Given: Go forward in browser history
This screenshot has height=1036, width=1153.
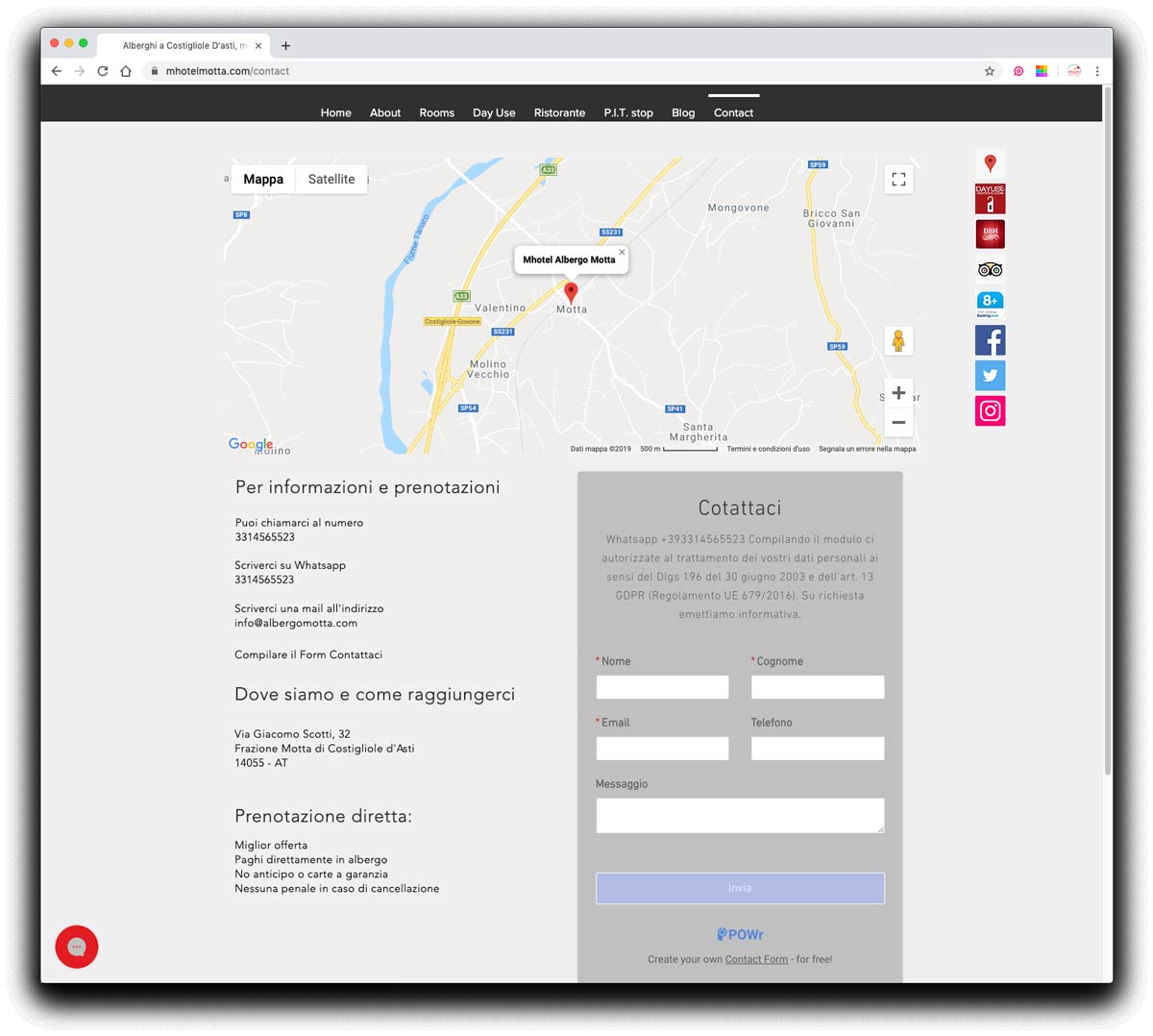Looking at the screenshot, I should click(80, 71).
